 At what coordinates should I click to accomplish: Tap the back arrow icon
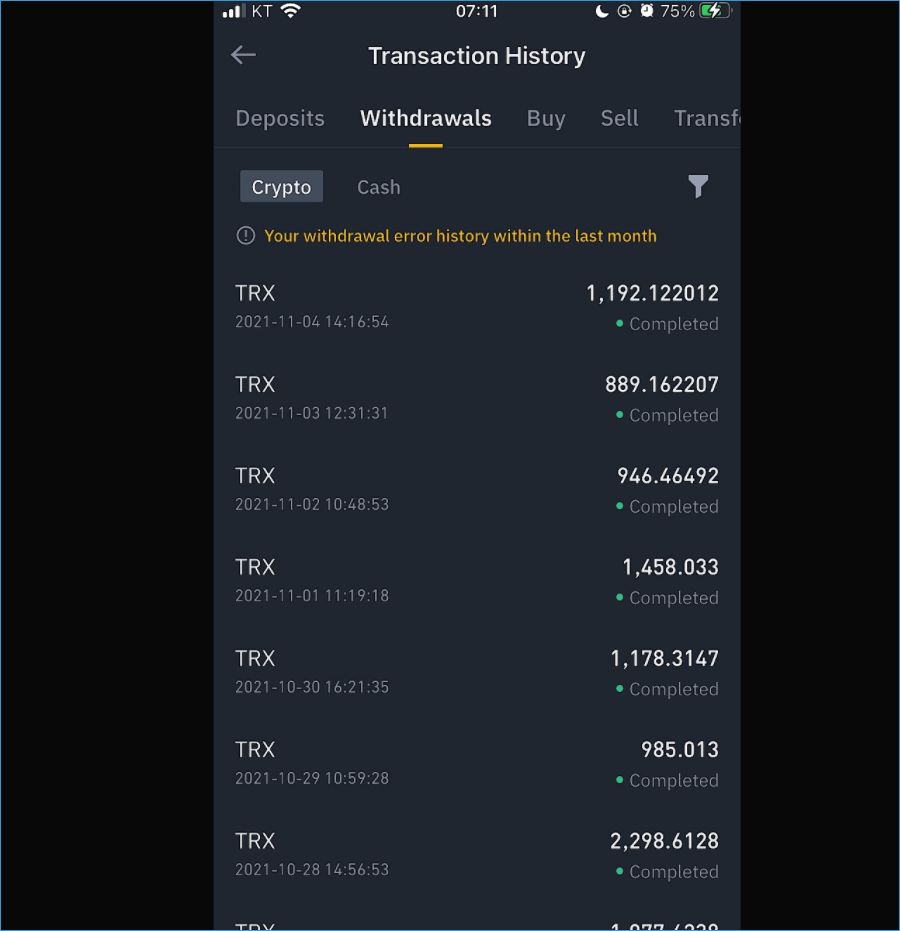tap(243, 55)
